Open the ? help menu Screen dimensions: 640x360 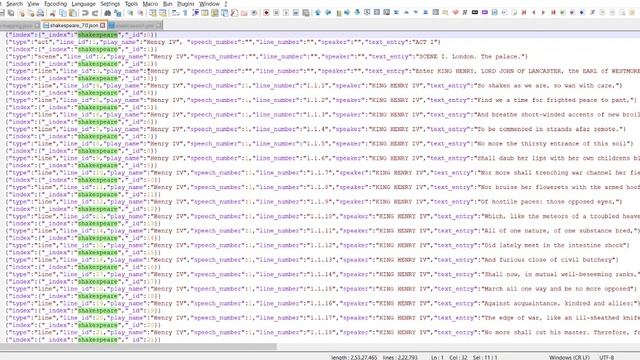(x=226, y=4)
